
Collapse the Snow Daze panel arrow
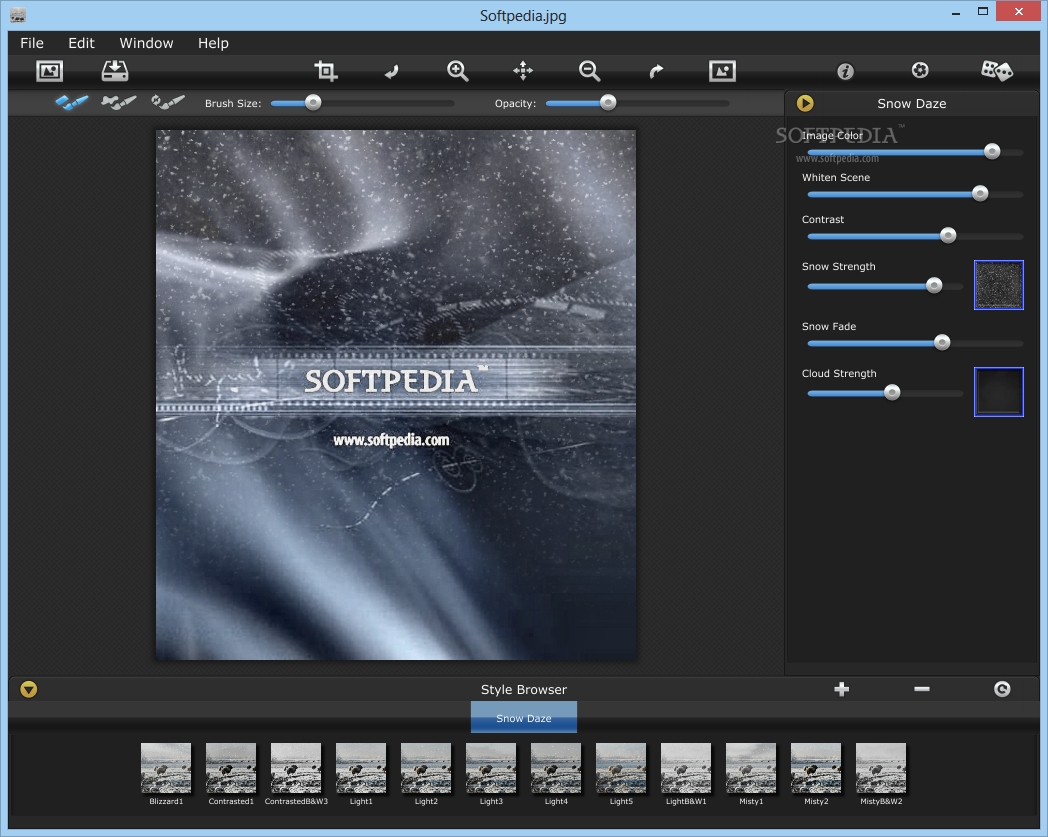pos(805,104)
